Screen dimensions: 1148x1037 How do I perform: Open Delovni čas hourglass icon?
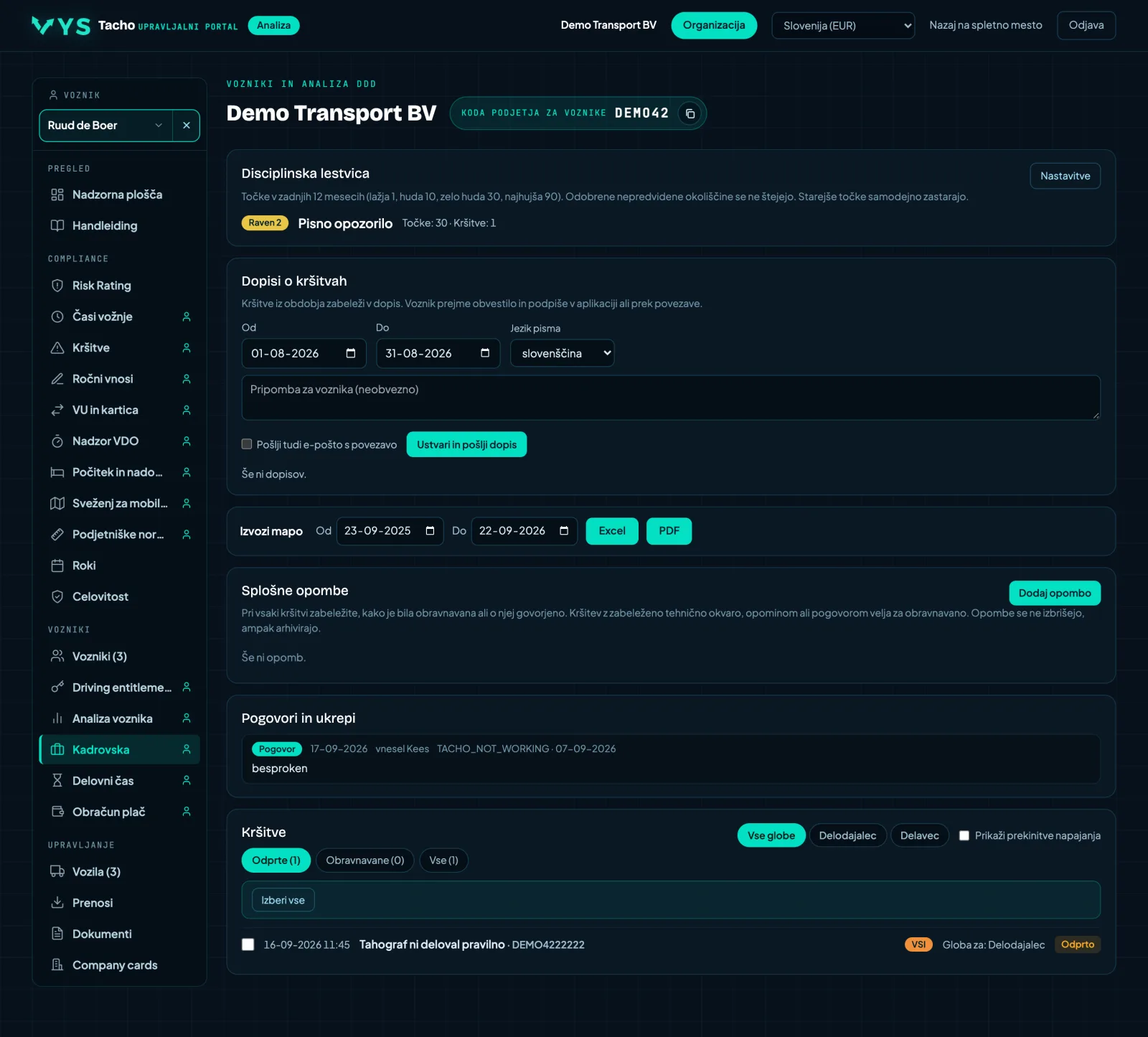[57, 781]
